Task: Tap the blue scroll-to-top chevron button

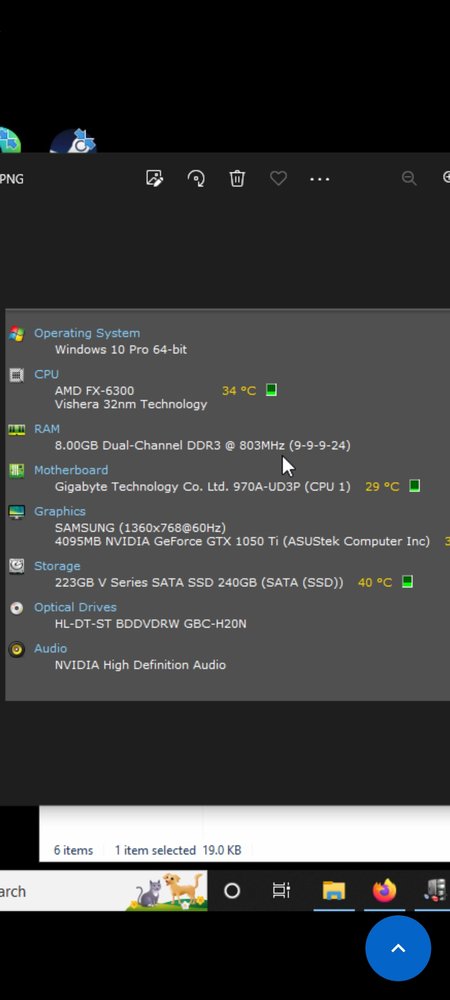Action: pyautogui.click(x=398, y=948)
